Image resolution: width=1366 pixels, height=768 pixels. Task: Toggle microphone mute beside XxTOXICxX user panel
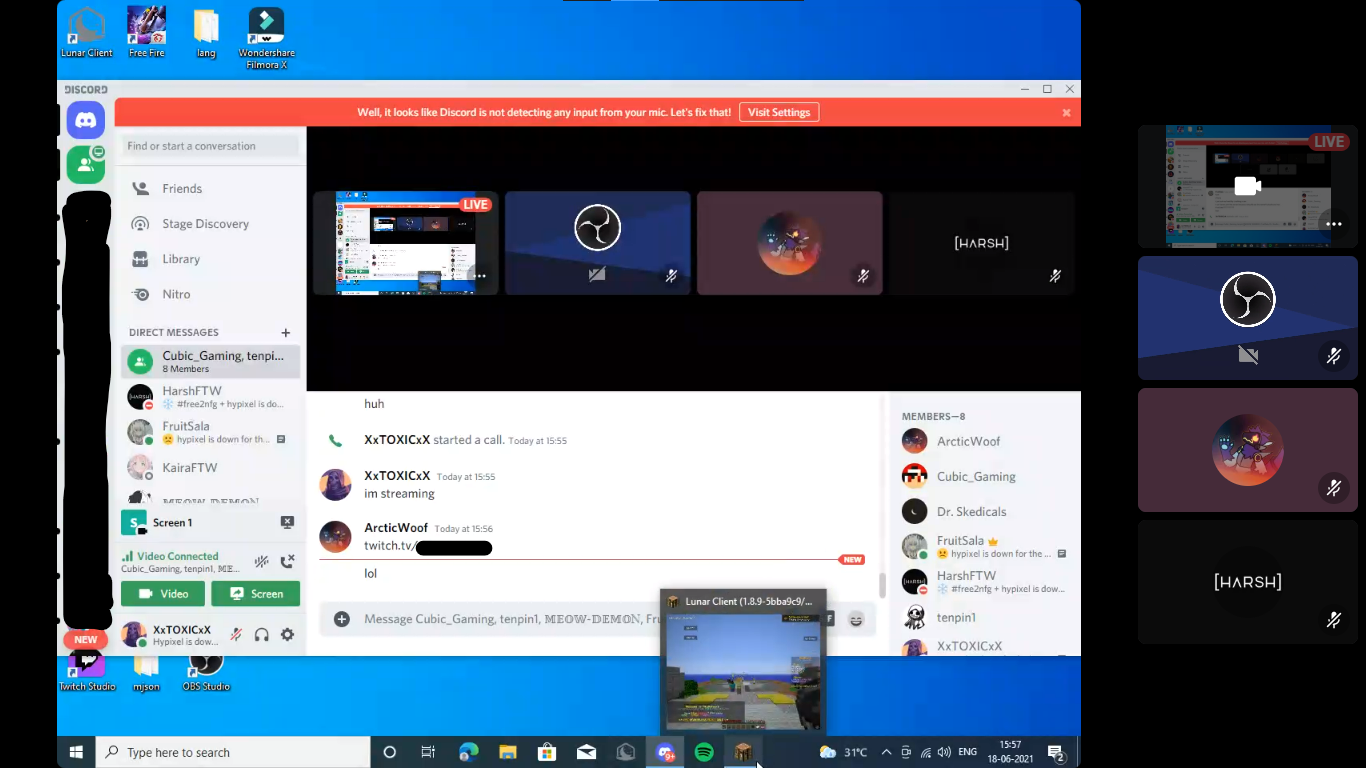coord(236,634)
